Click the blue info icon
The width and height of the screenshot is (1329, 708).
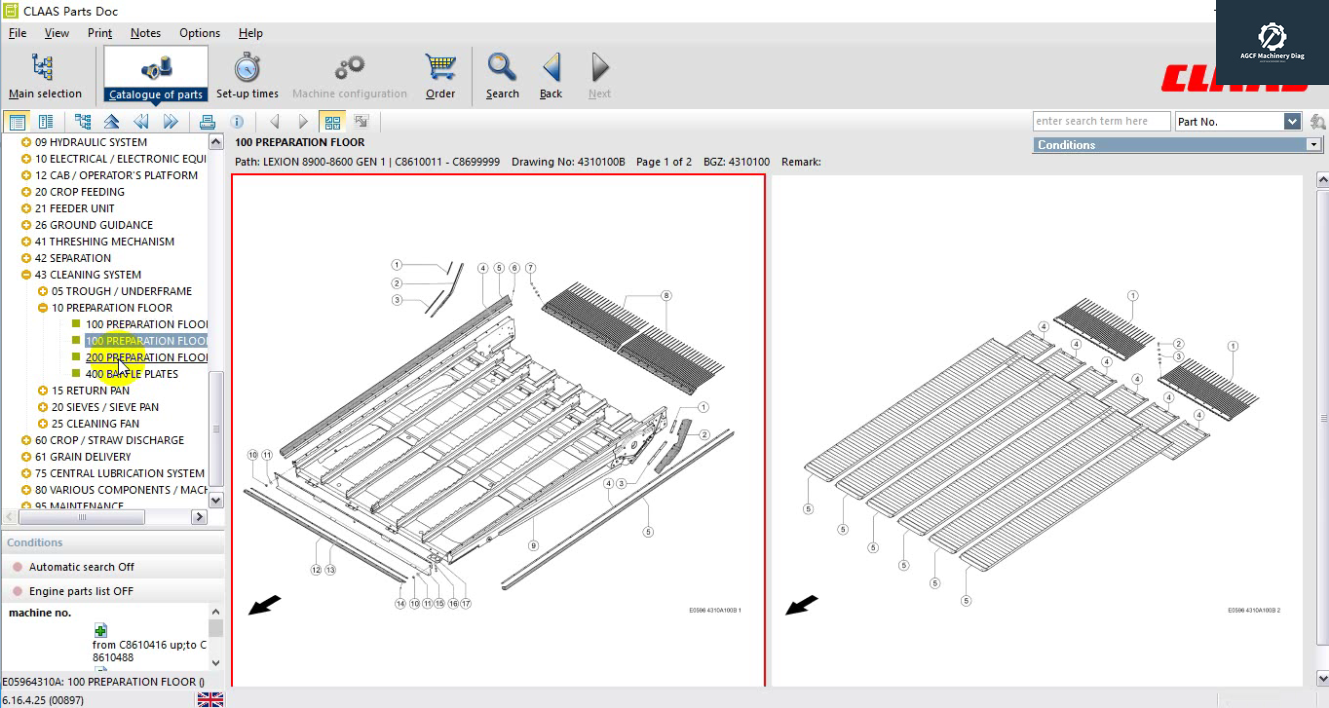[x=237, y=122]
